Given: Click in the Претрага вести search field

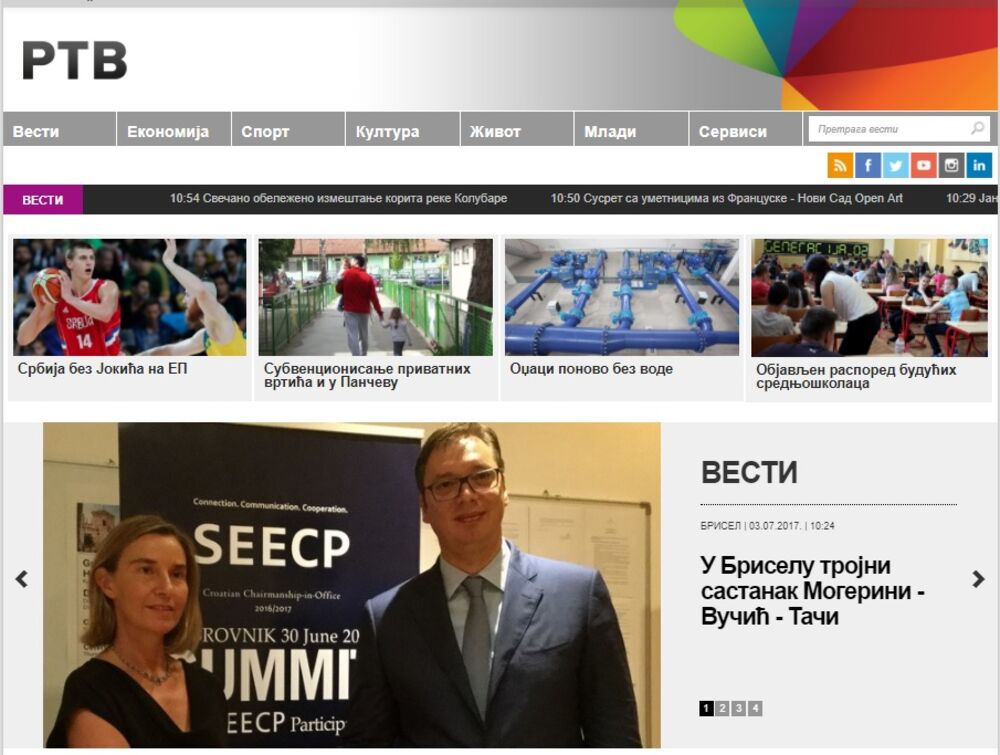Looking at the screenshot, I should pos(890,129).
